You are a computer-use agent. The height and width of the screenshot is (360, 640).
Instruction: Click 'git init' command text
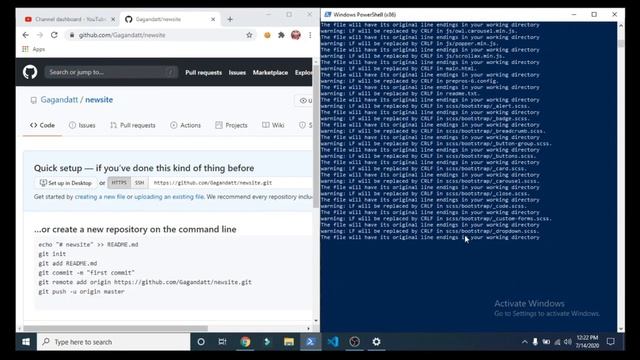point(52,254)
